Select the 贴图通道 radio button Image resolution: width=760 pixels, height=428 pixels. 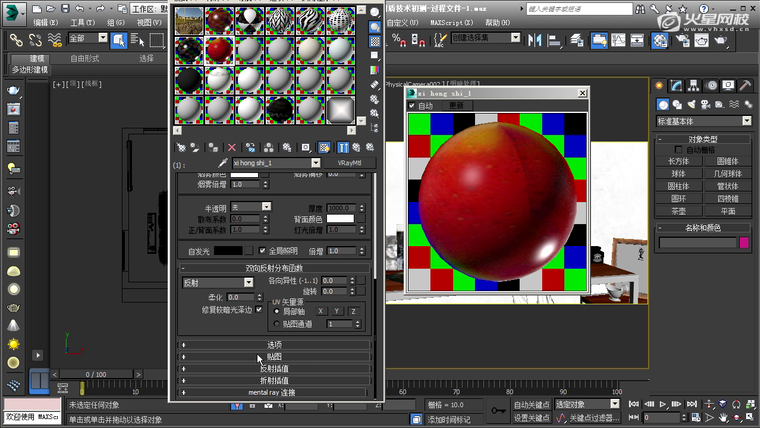pos(276,324)
